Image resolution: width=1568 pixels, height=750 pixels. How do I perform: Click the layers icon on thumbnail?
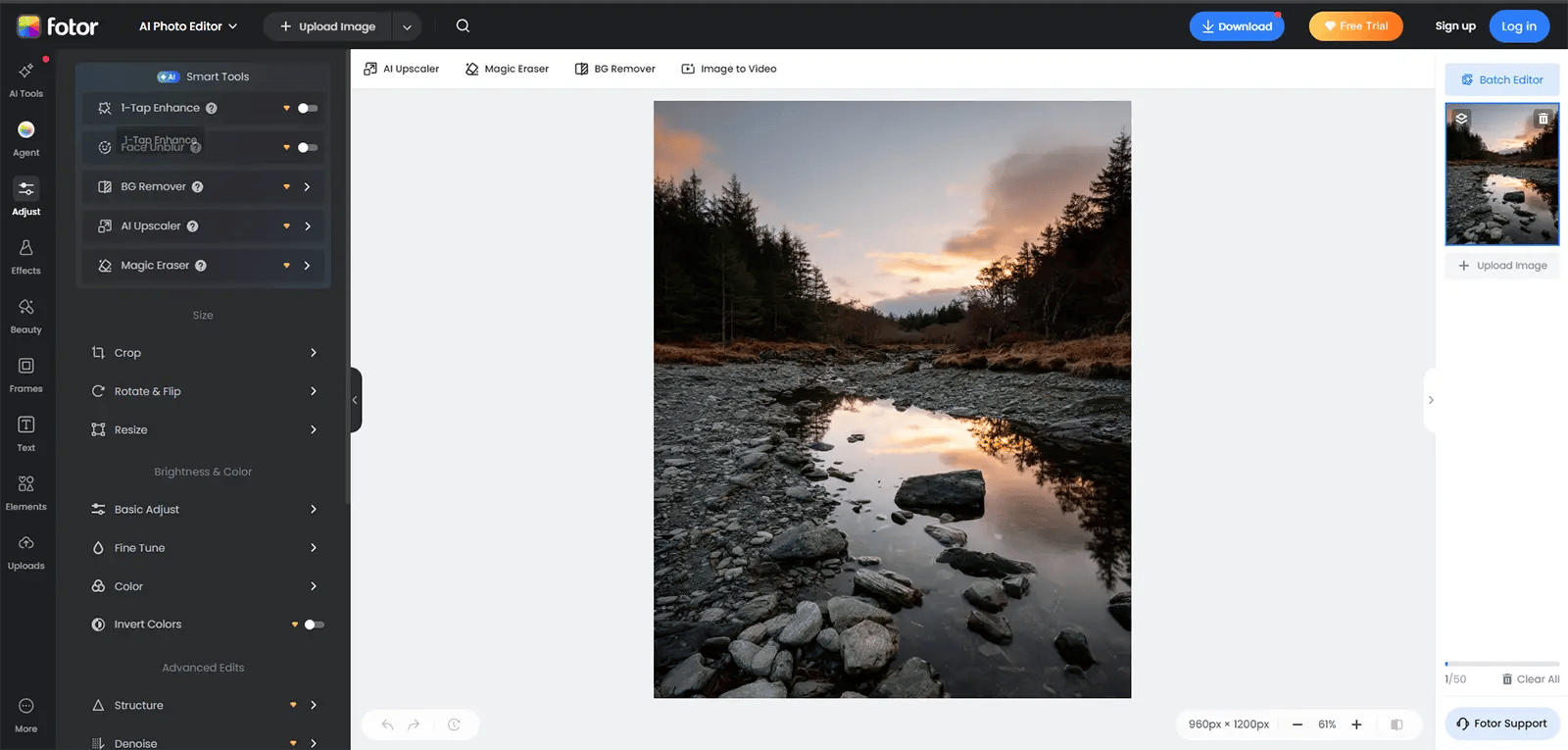pyautogui.click(x=1461, y=119)
